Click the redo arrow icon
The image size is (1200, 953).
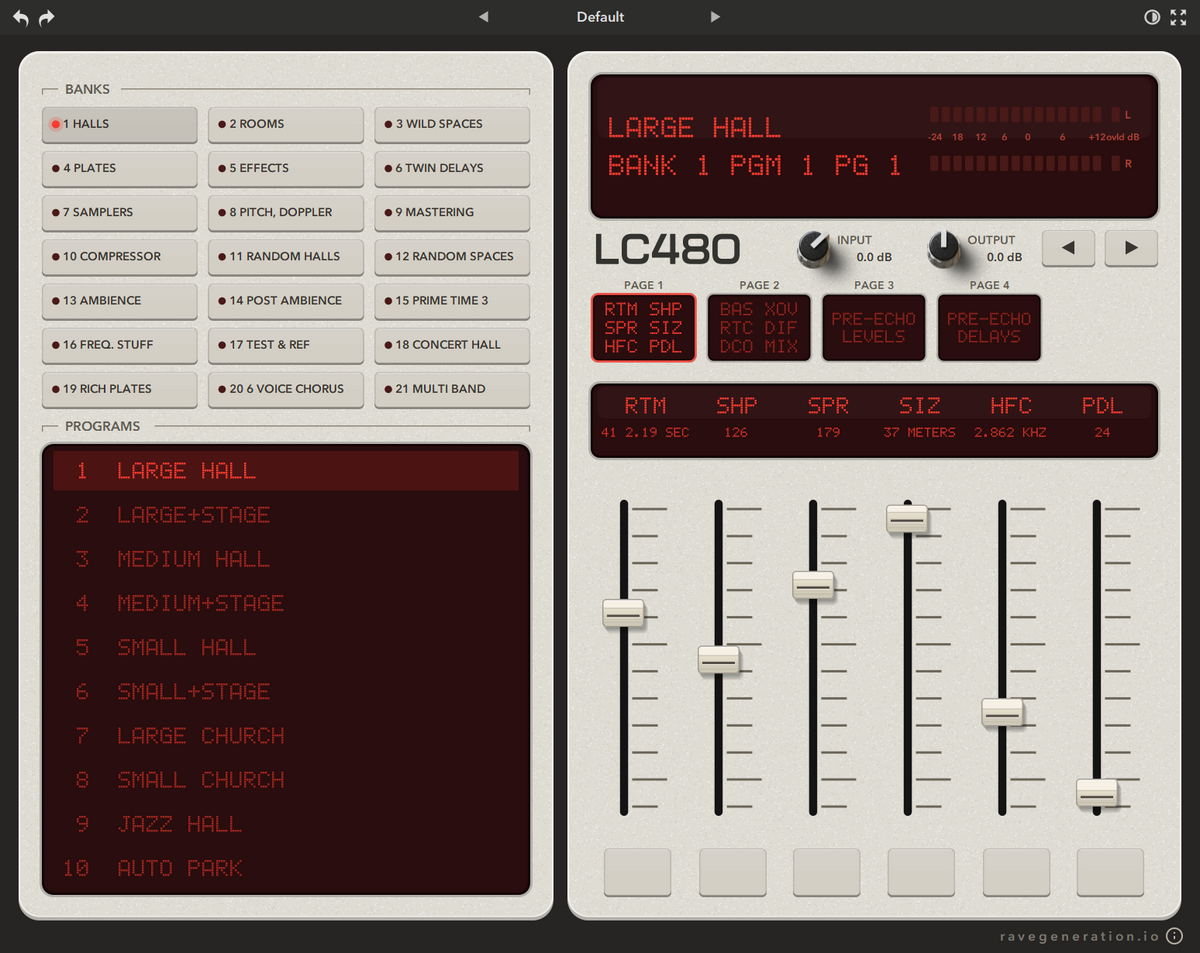click(46, 17)
